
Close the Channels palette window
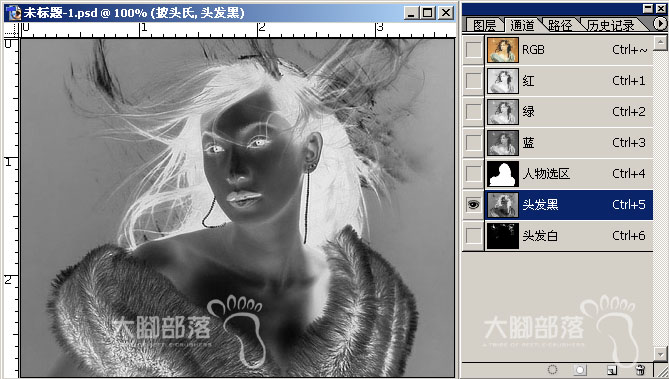pyautogui.click(x=660, y=9)
